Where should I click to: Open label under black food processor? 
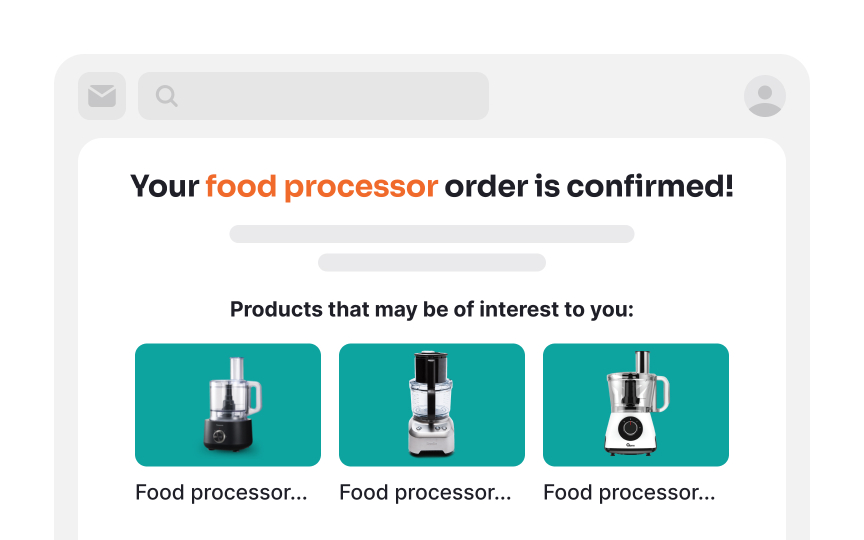[221, 493]
